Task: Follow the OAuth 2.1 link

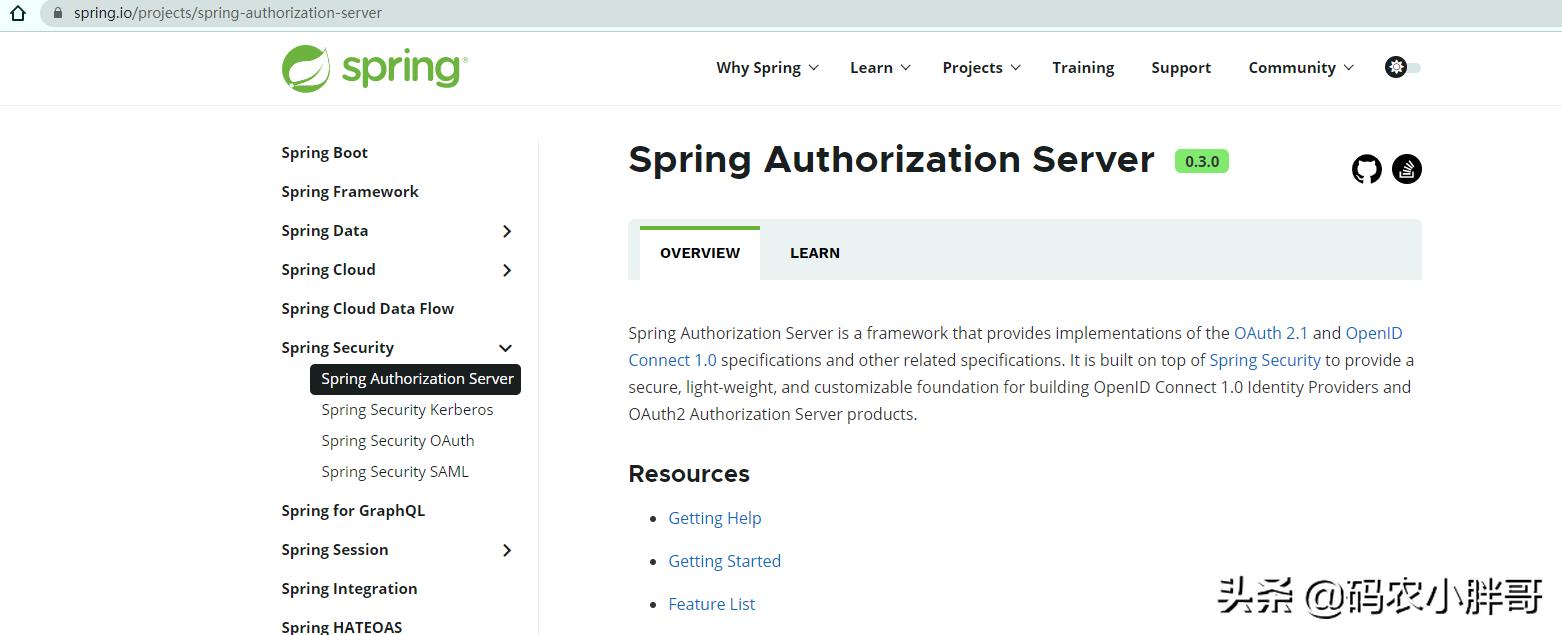Action: point(1271,332)
